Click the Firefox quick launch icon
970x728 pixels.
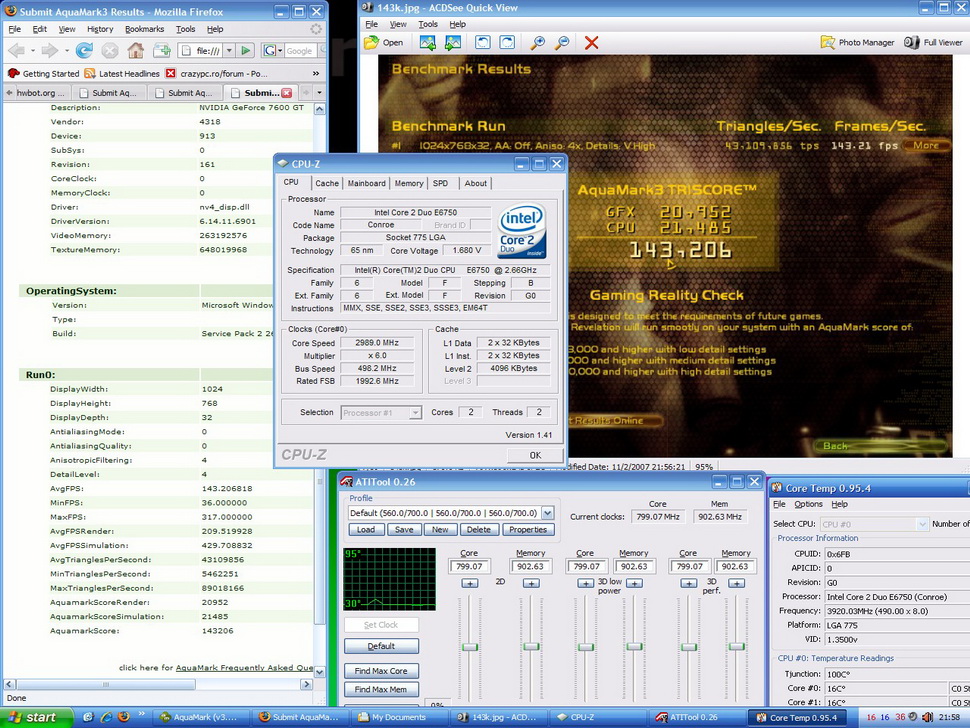[124, 717]
